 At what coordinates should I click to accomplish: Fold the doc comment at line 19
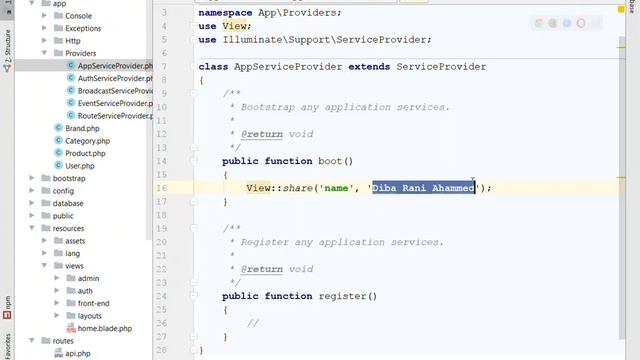(194, 228)
